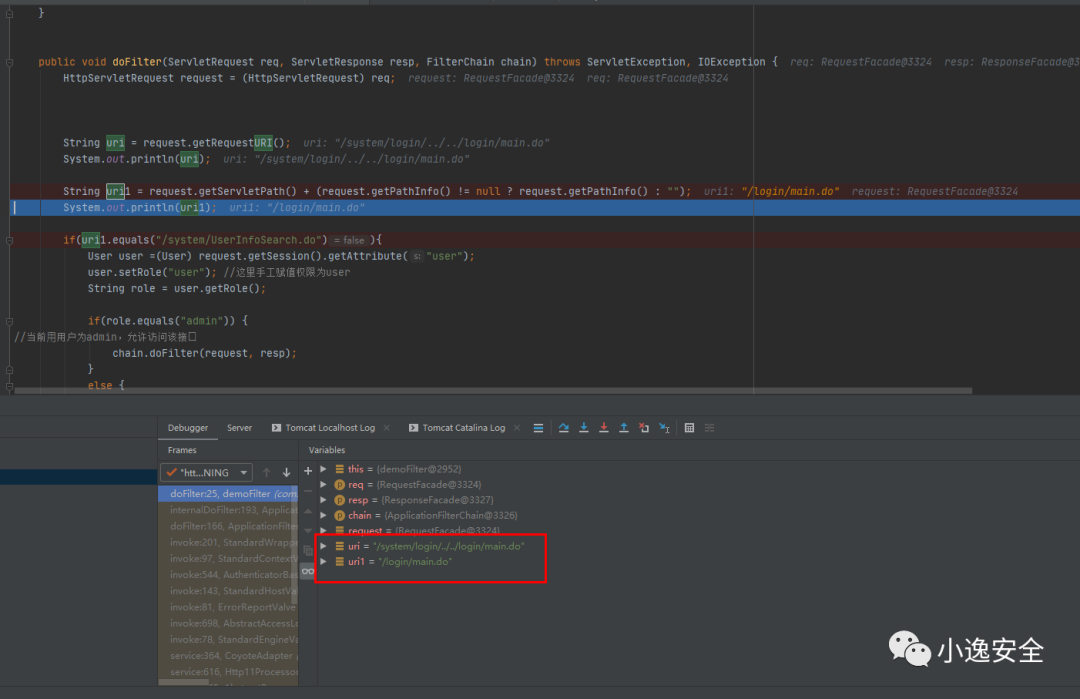Open the Evaluate Expression calculator icon
This screenshot has height=699, width=1080.
click(x=689, y=428)
